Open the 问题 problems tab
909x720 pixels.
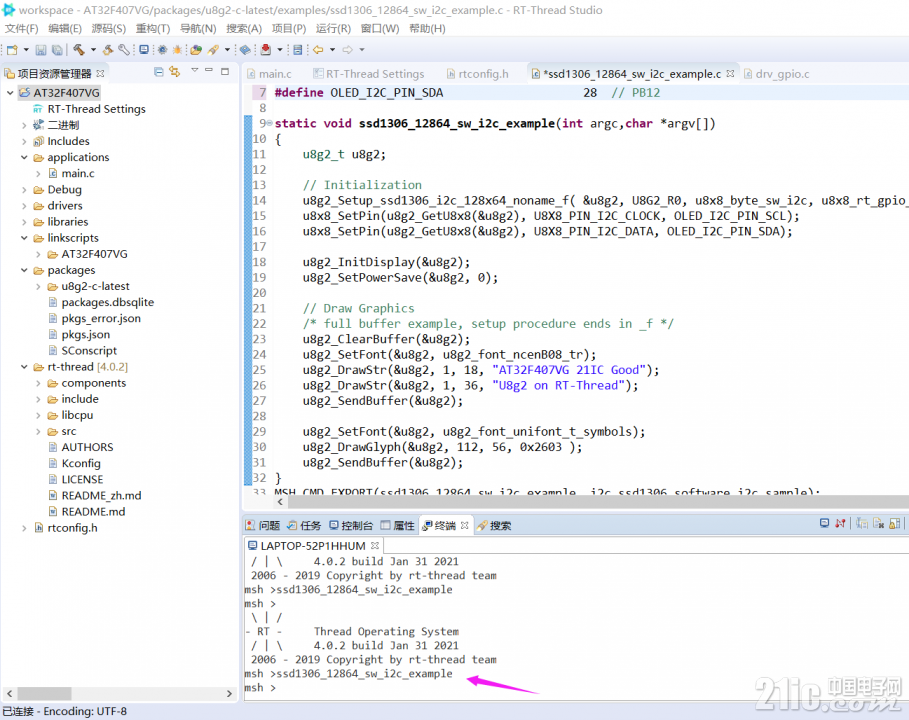tap(263, 526)
